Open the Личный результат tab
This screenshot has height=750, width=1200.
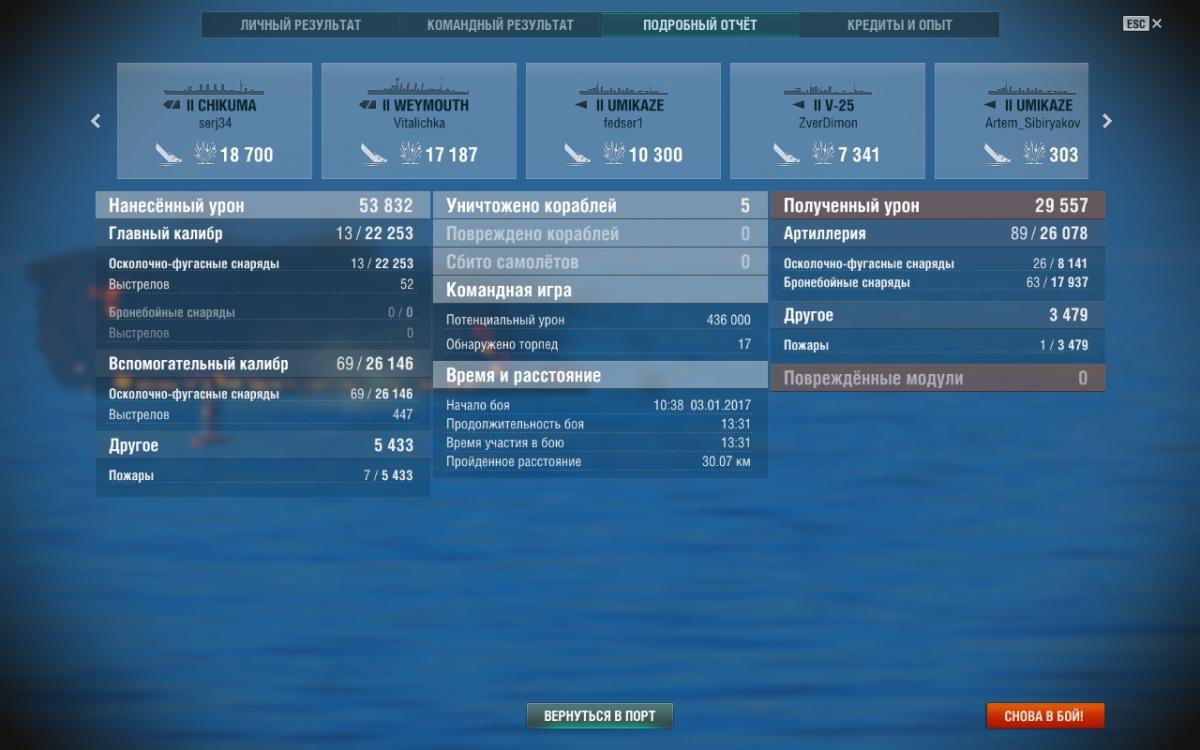click(300, 25)
